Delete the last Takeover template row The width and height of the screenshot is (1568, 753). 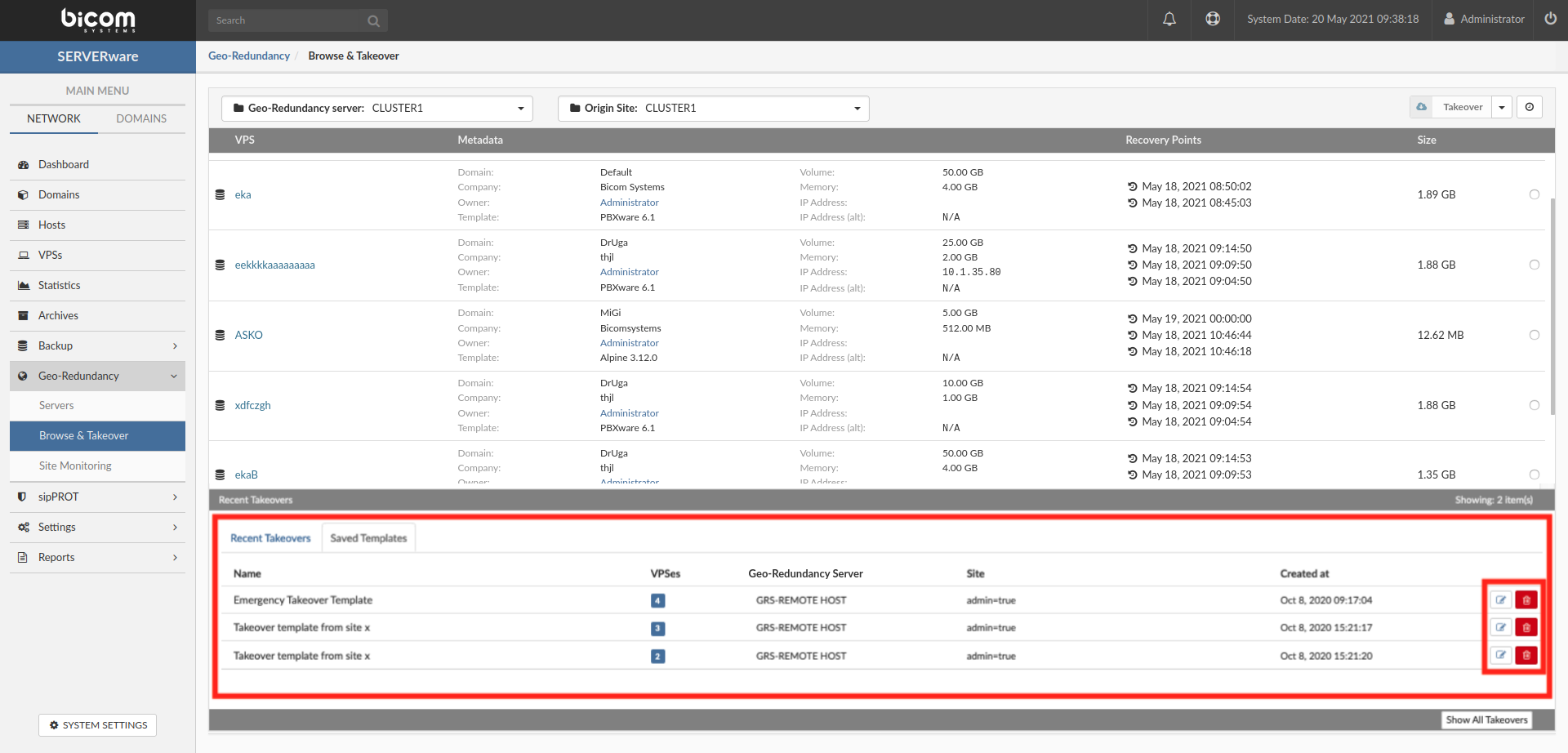point(1526,655)
